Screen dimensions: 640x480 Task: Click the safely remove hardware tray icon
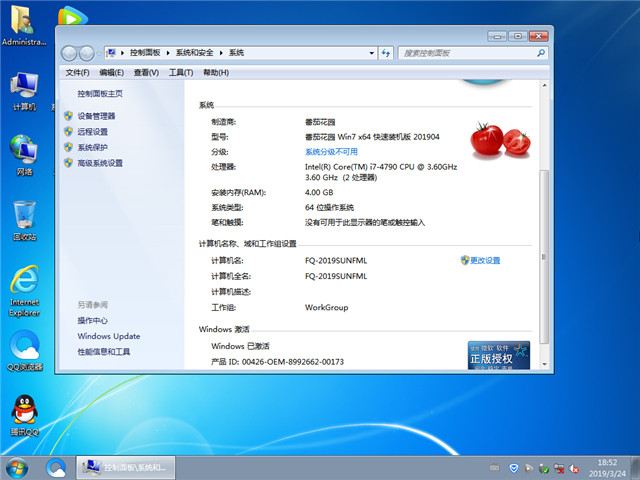pyautogui.click(x=544, y=468)
